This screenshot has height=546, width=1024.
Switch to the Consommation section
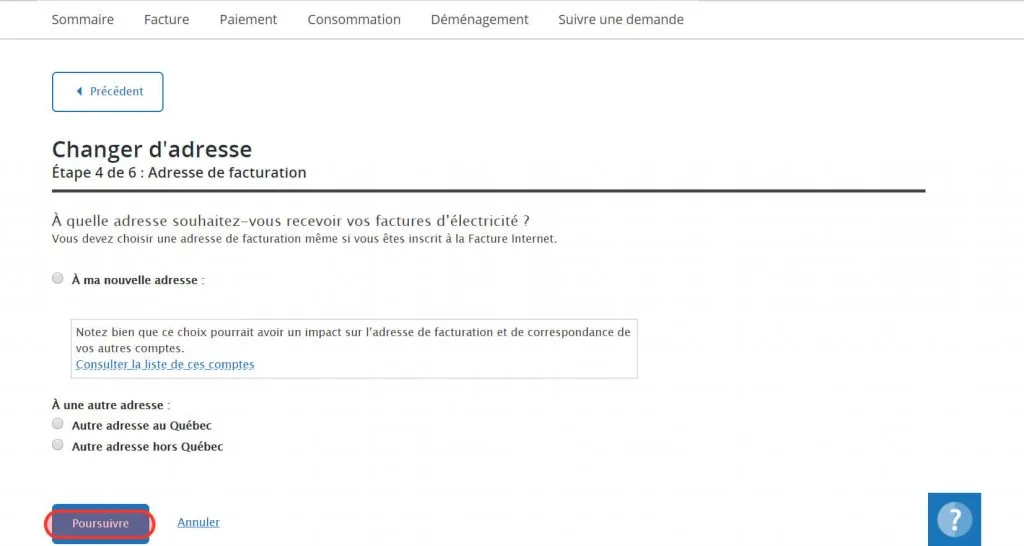[x=354, y=20]
